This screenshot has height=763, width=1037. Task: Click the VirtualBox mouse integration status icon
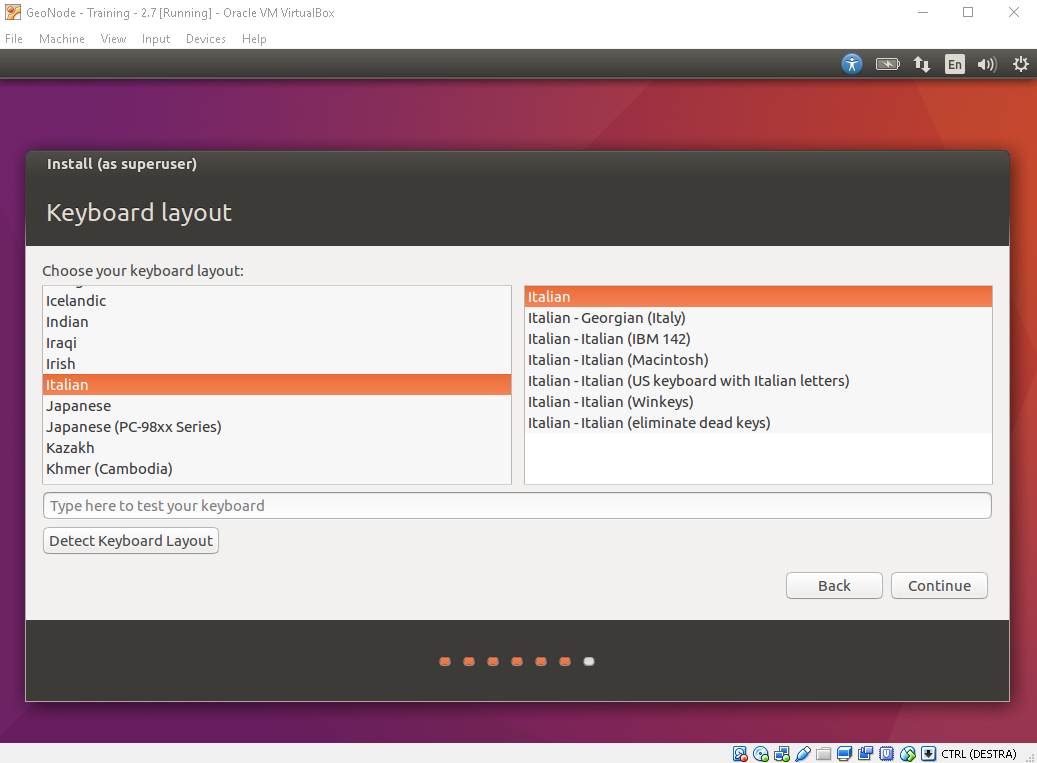[x=908, y=754]
